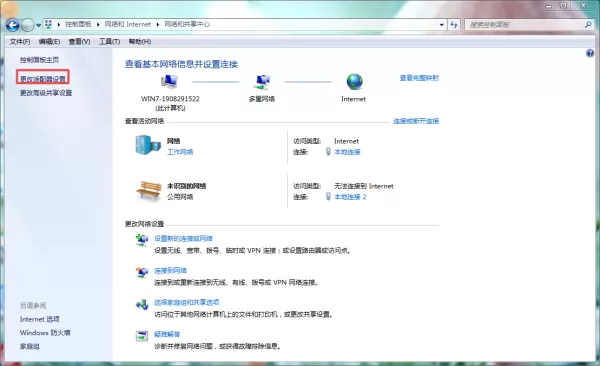The image size is (600, 366).
Task: Minimize the Network and Sharing Center window
Action: pos(549,6)
